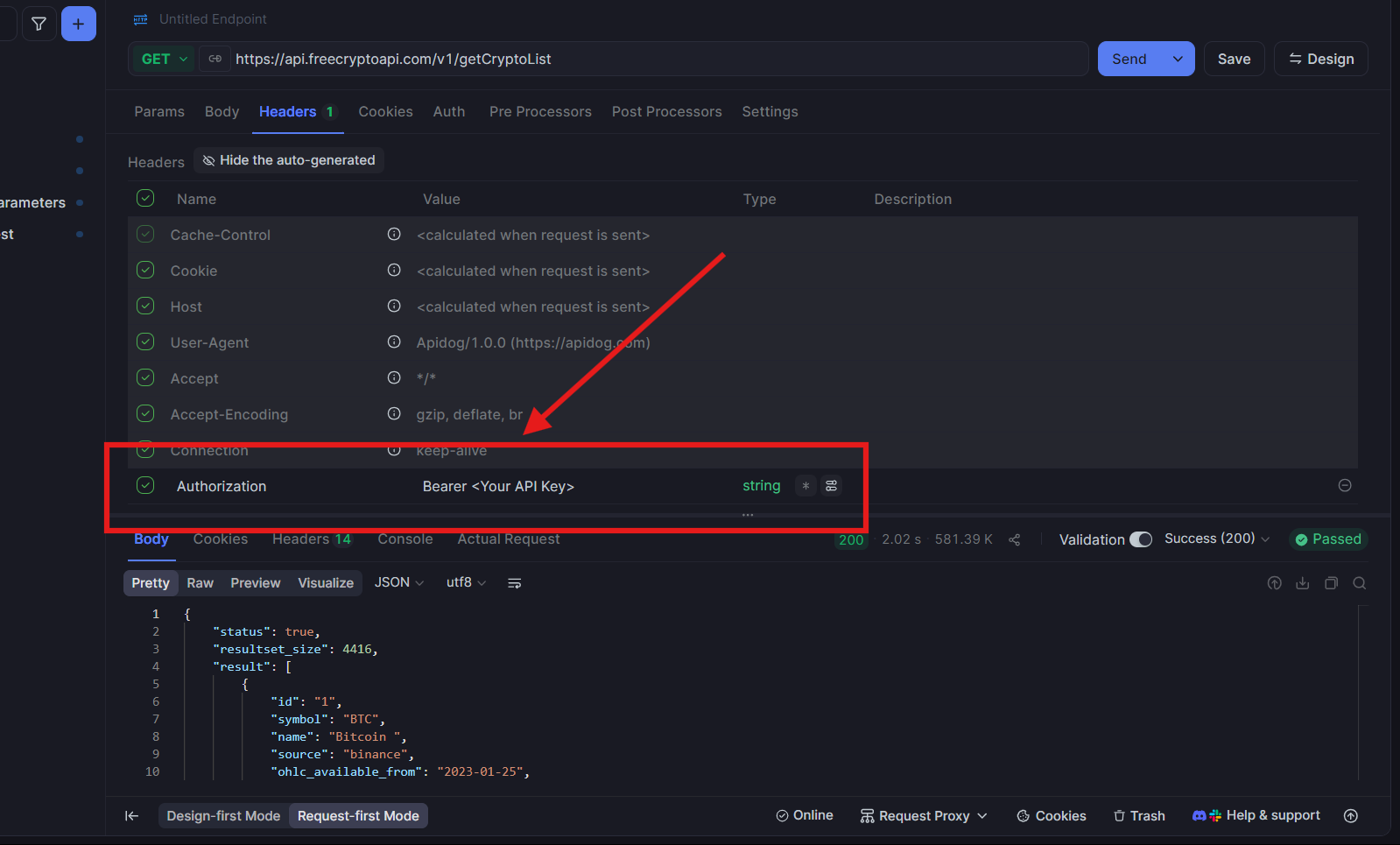Select the Raw response view
The height and width of the screenshot is (845, 1400).
[x=201, y=583]
